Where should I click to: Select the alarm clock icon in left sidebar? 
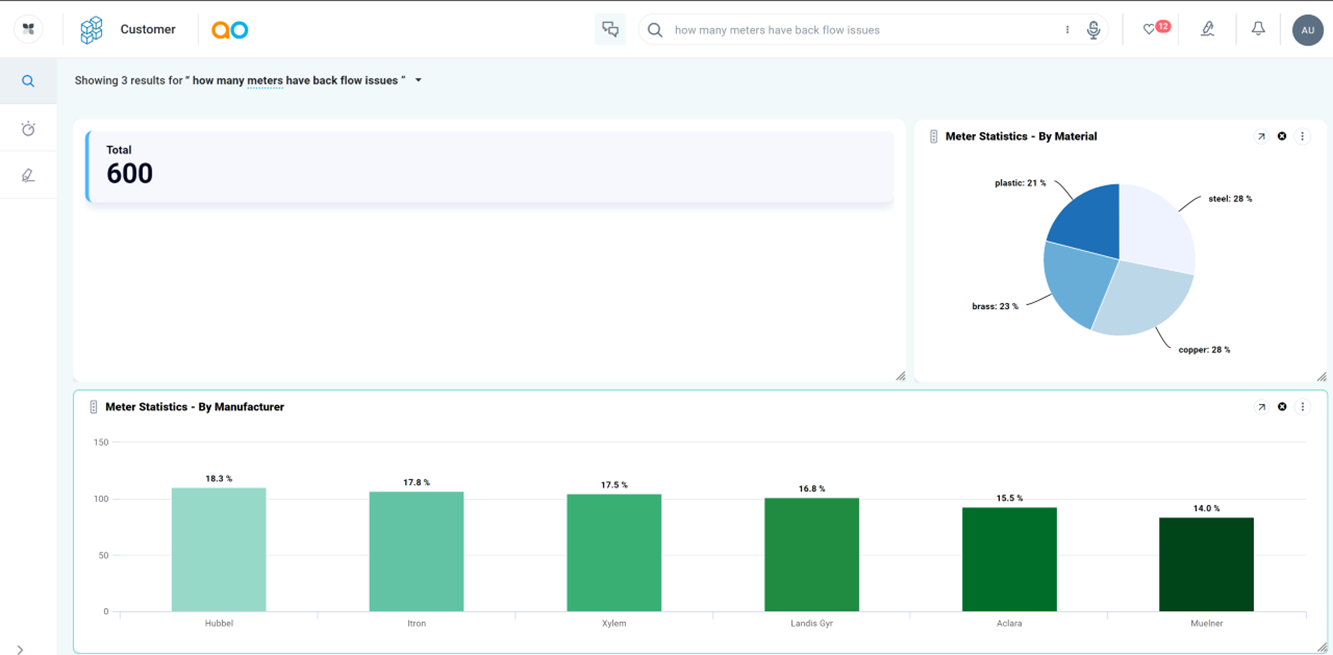click(x=28, y=129)
